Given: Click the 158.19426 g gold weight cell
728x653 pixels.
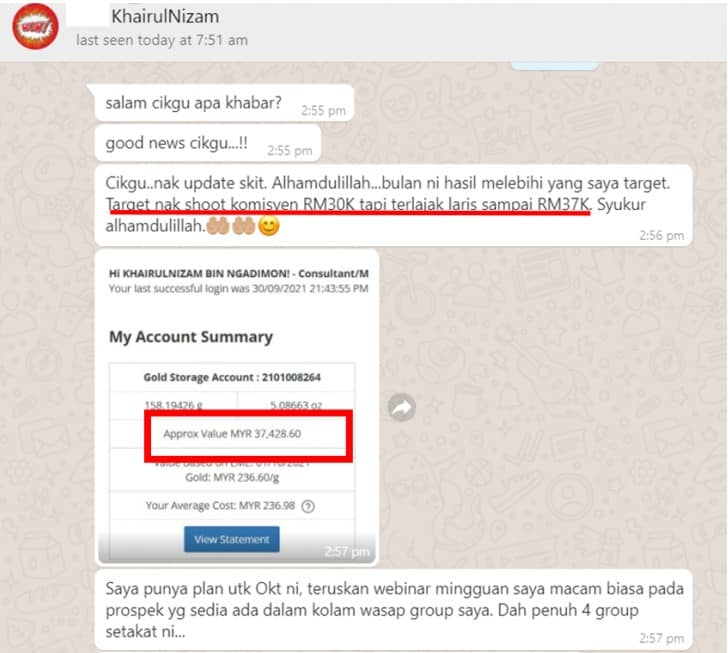Looking at the screenshot, I should 174,405.
